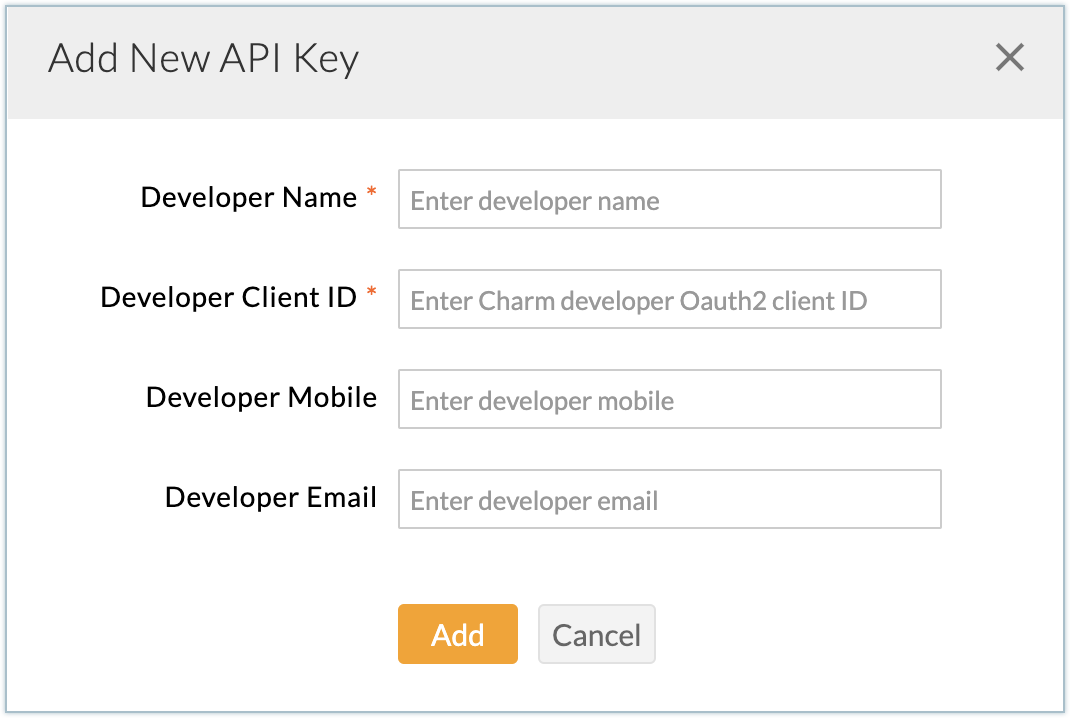Click the Developer Mobile label text

click(x=261, y=397)
